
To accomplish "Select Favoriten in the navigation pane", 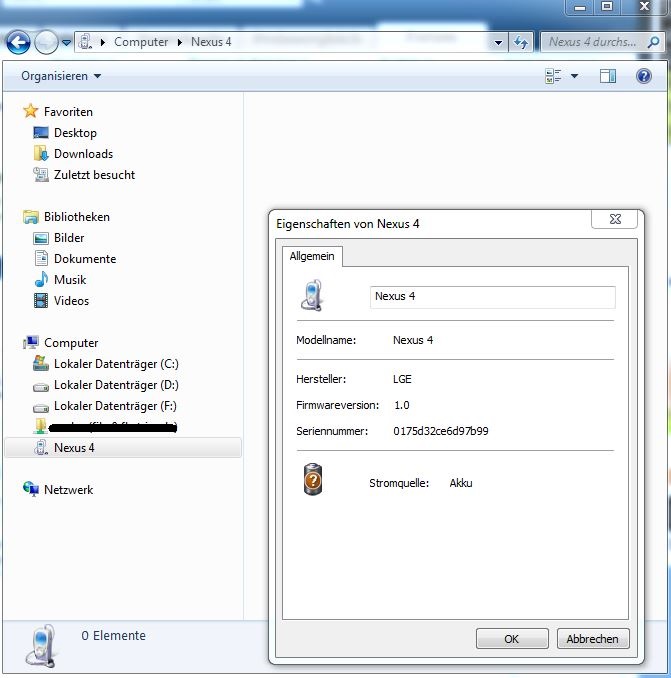I will 68,112.
